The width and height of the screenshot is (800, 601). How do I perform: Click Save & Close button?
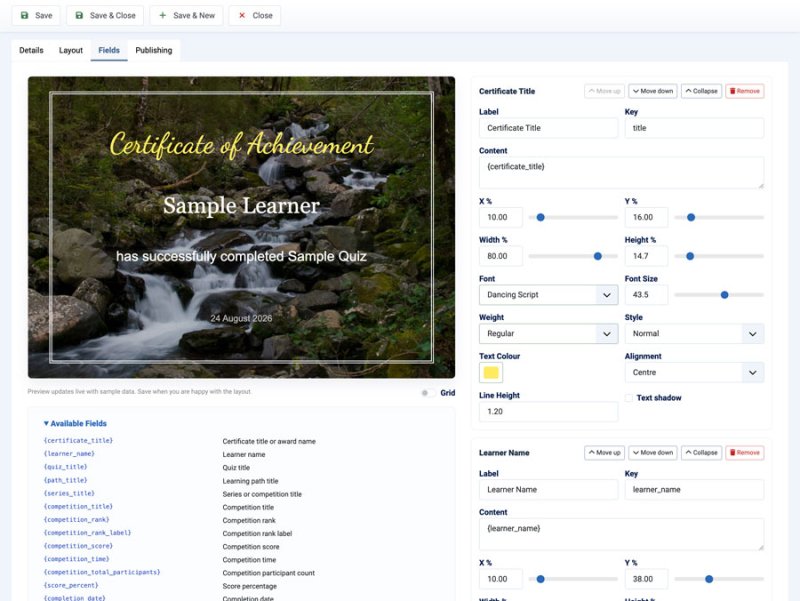click(105, 15)
